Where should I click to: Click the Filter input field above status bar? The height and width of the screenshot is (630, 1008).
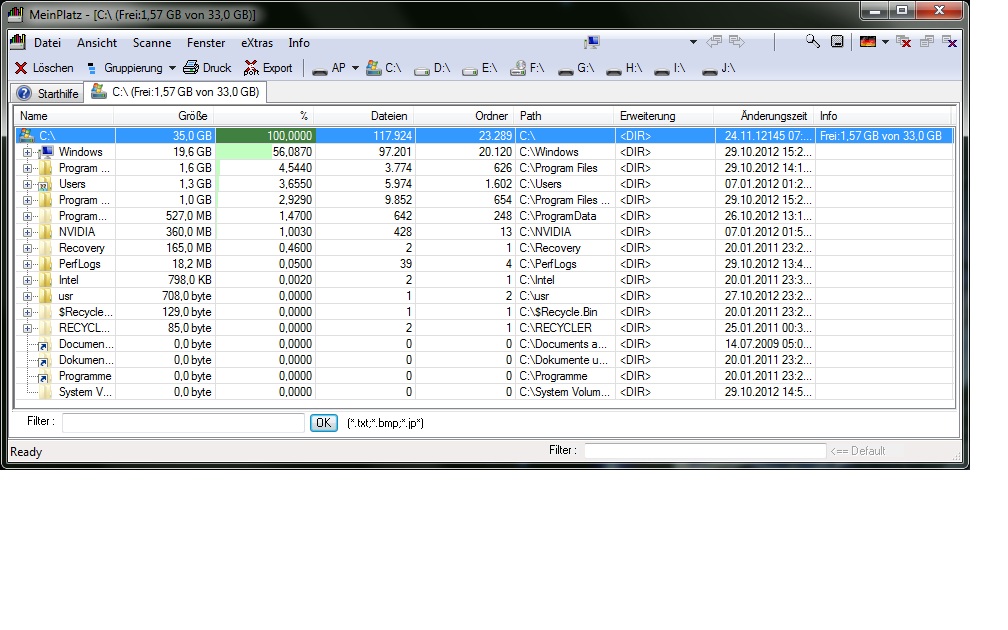(x=183, y=423)
